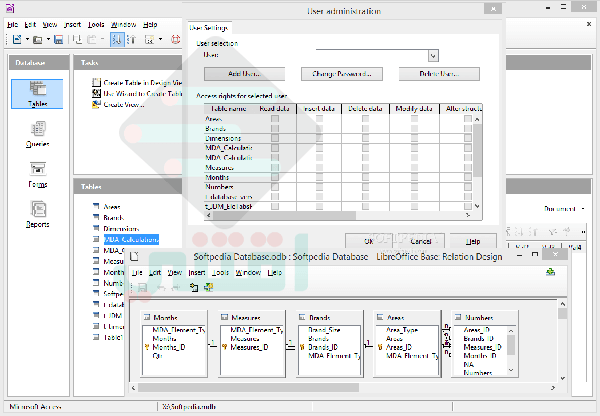
Task: Click the Paste clipboard toolbar icon
Action: (x=92, y=39)
